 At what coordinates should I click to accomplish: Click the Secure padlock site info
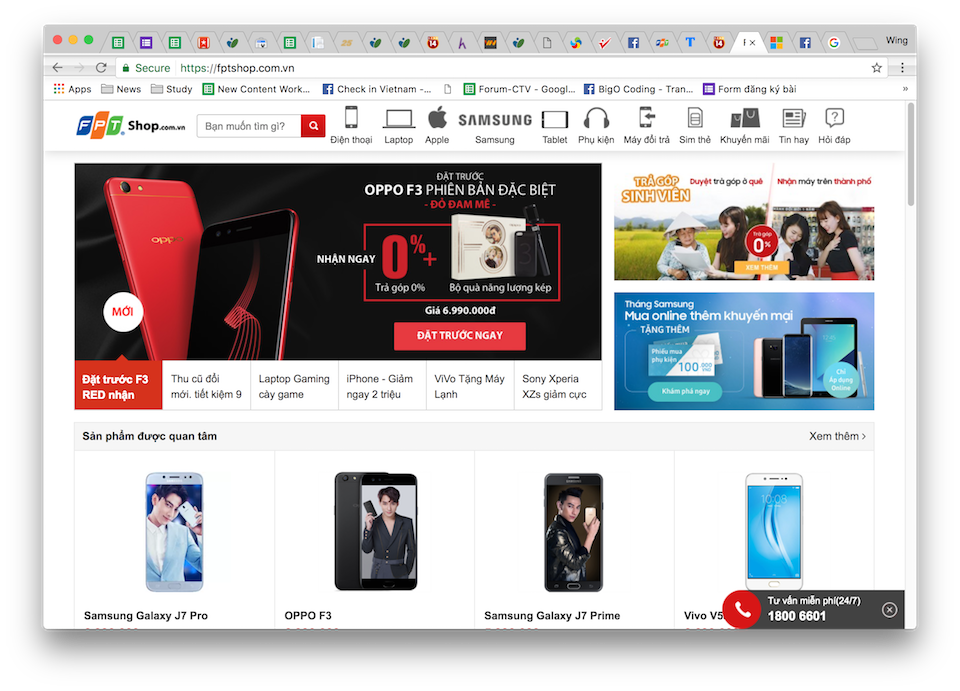point(146,68)
